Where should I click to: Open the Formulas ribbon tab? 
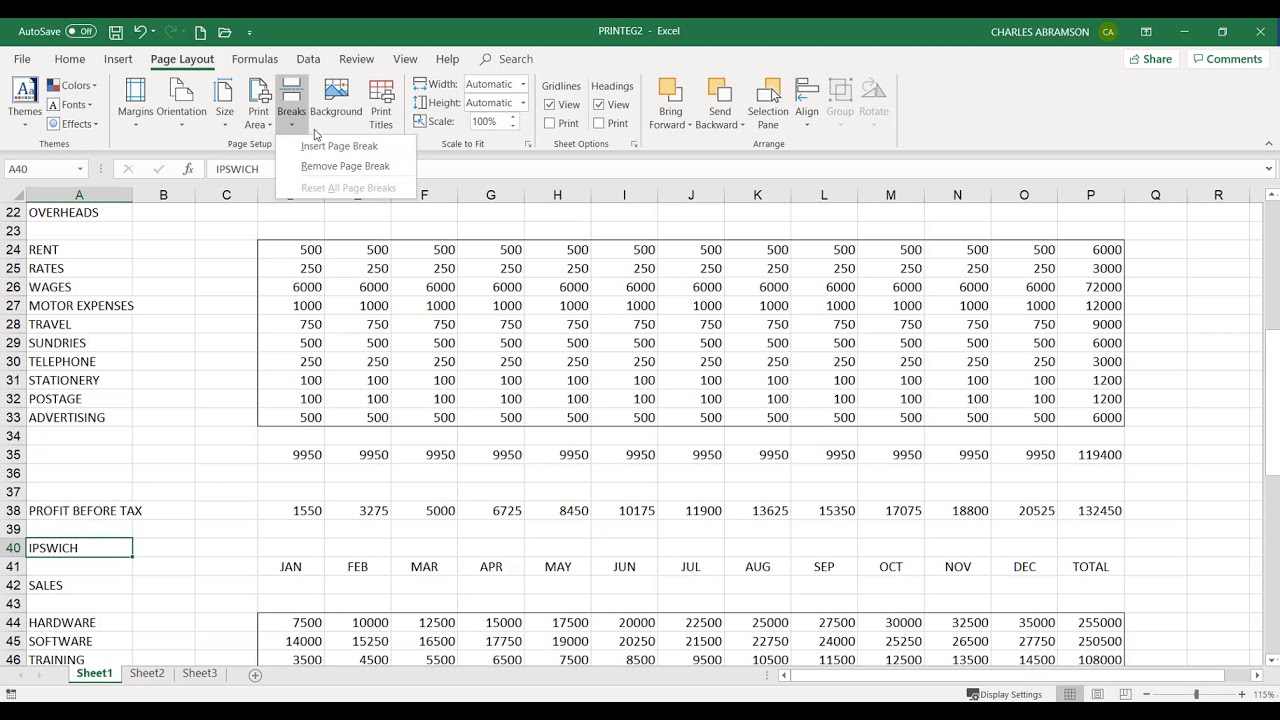pos(255,59)
